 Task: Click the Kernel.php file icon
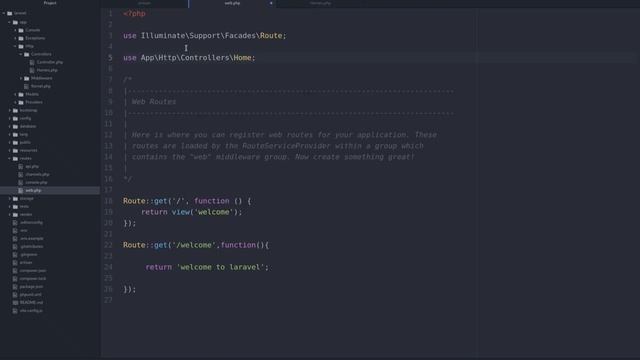coord(27,87)
